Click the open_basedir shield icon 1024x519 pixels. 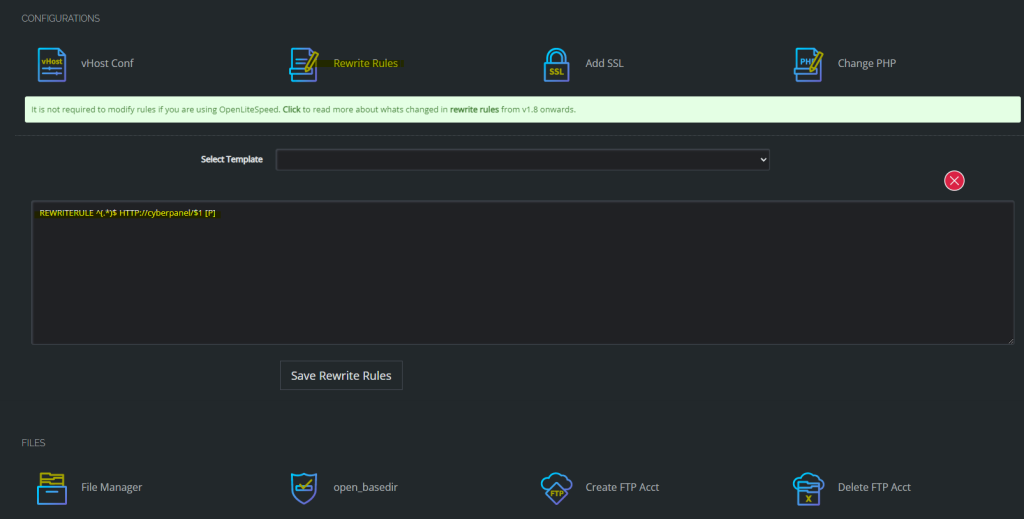coord(303,487)
